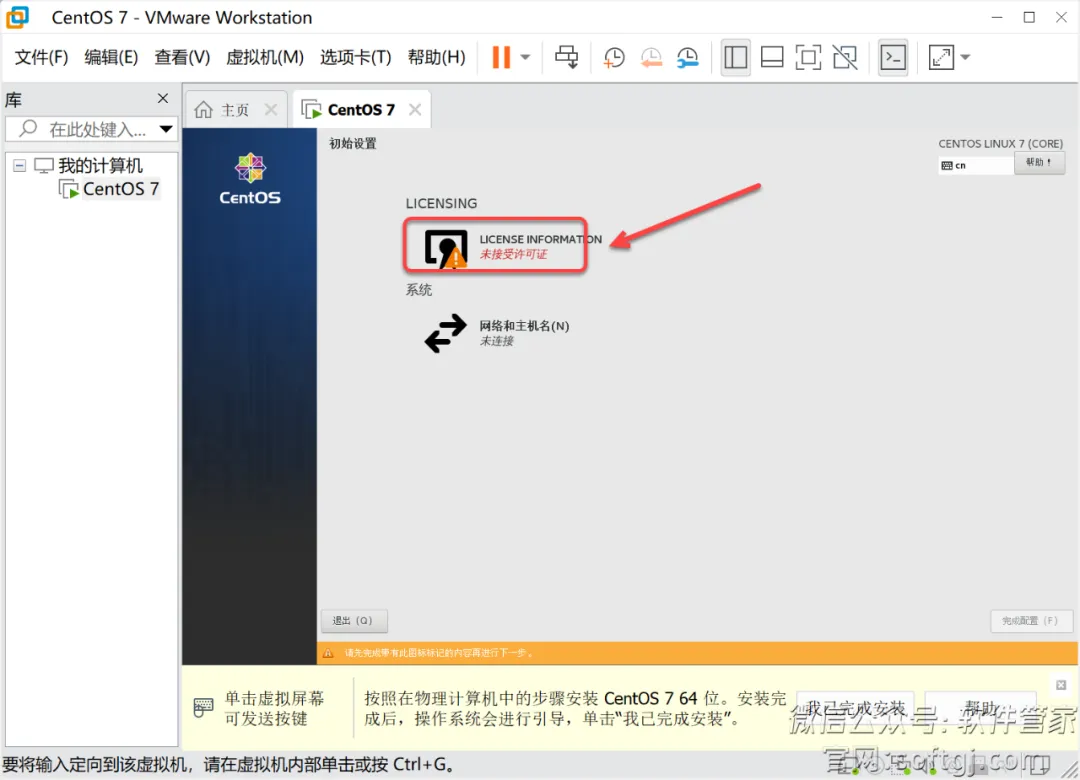Click the 初始设置 heading text

(353, 143)
